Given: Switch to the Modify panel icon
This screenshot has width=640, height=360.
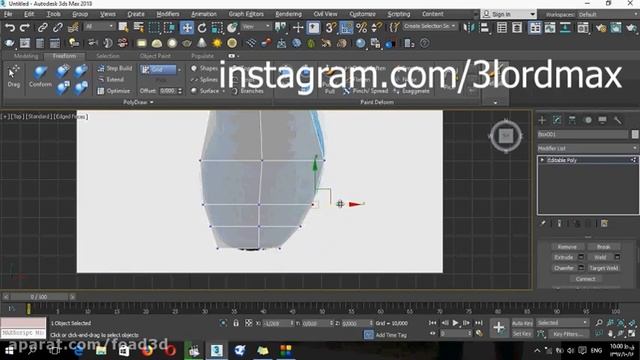Looking at the screenshot, I should coord(557,120).
